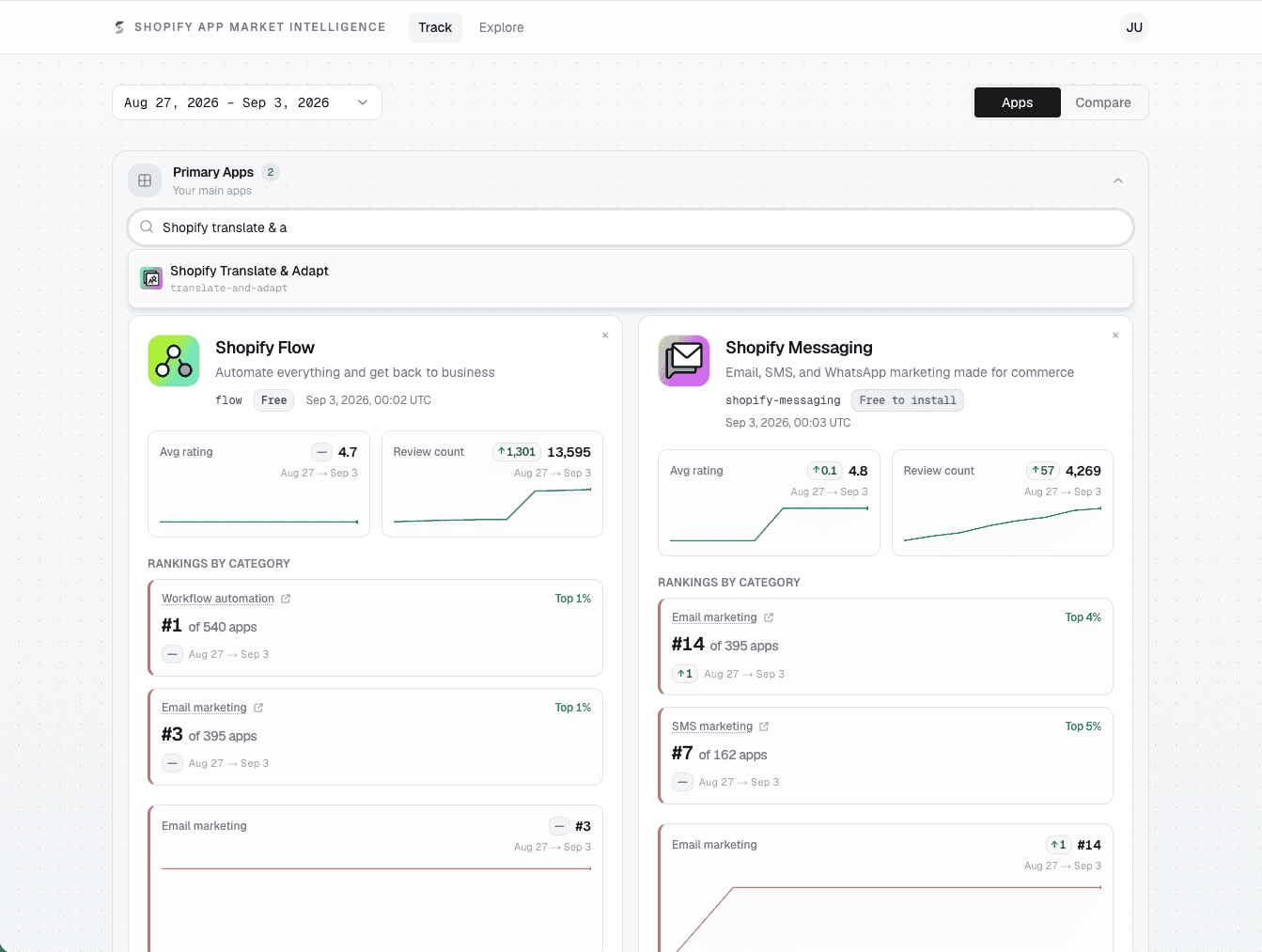Click the 'Free to install' badge
This screenshot has height=952, width=1262.
coord(908,400)
